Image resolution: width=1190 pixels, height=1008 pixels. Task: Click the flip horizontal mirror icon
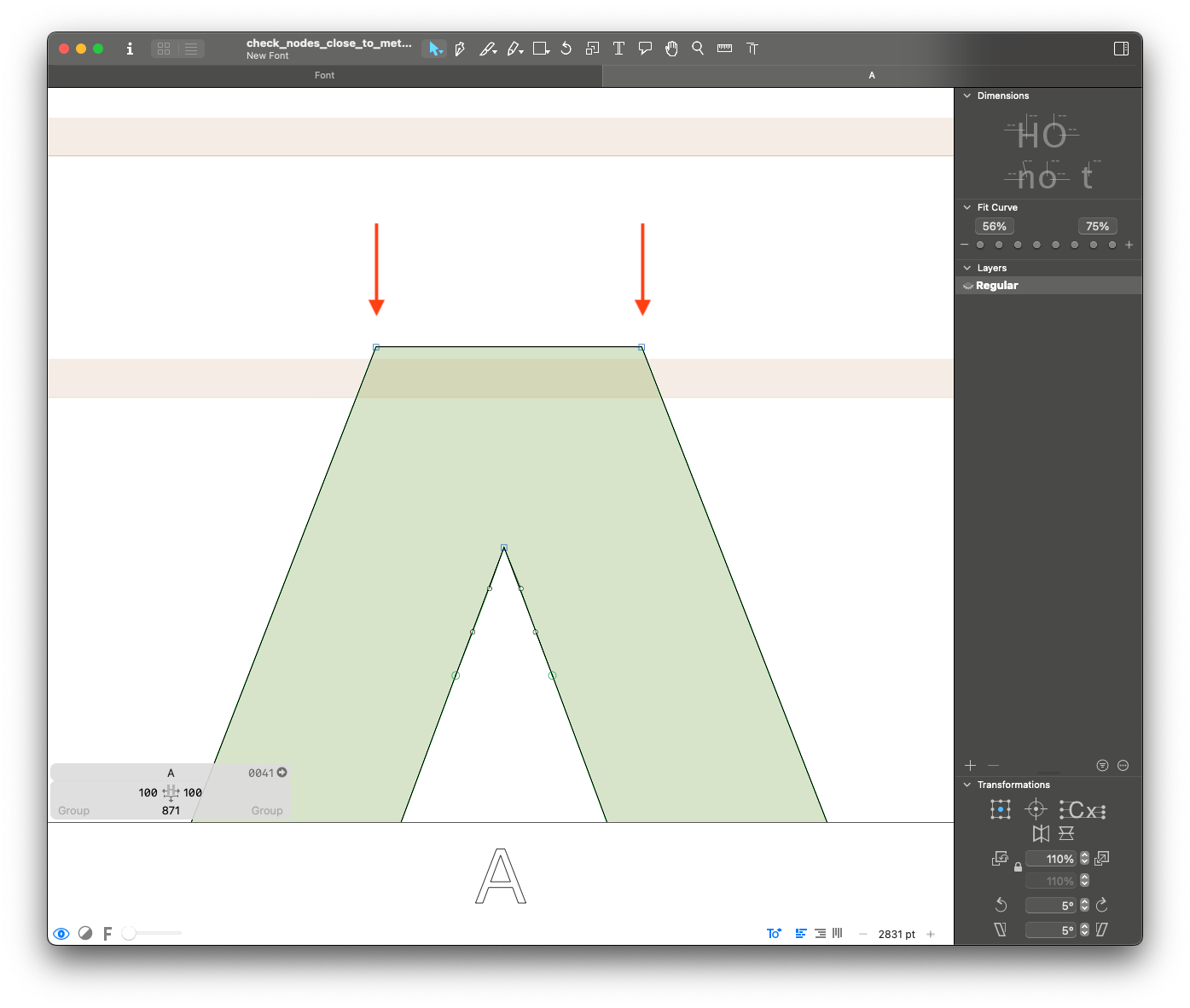1041,833
